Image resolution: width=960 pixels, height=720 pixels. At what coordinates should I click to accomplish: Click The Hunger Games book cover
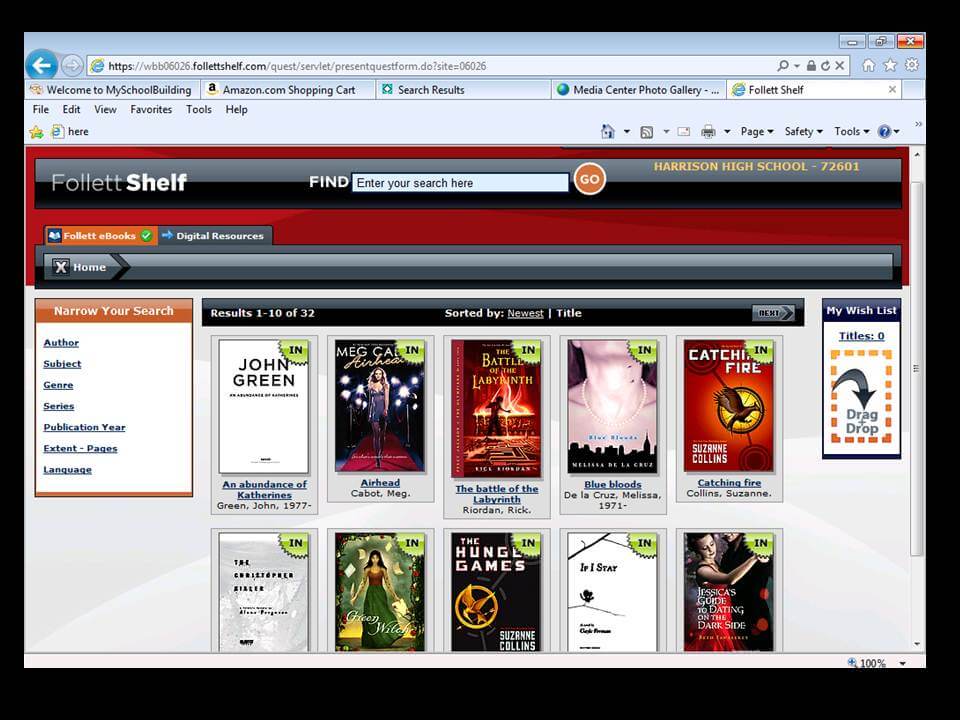(497, 591)
